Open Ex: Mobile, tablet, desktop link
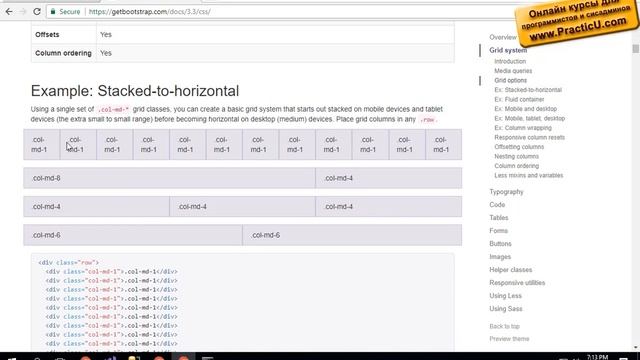This screenshot has width=640, height=360. pyautogui.click(x=529, y=118)
